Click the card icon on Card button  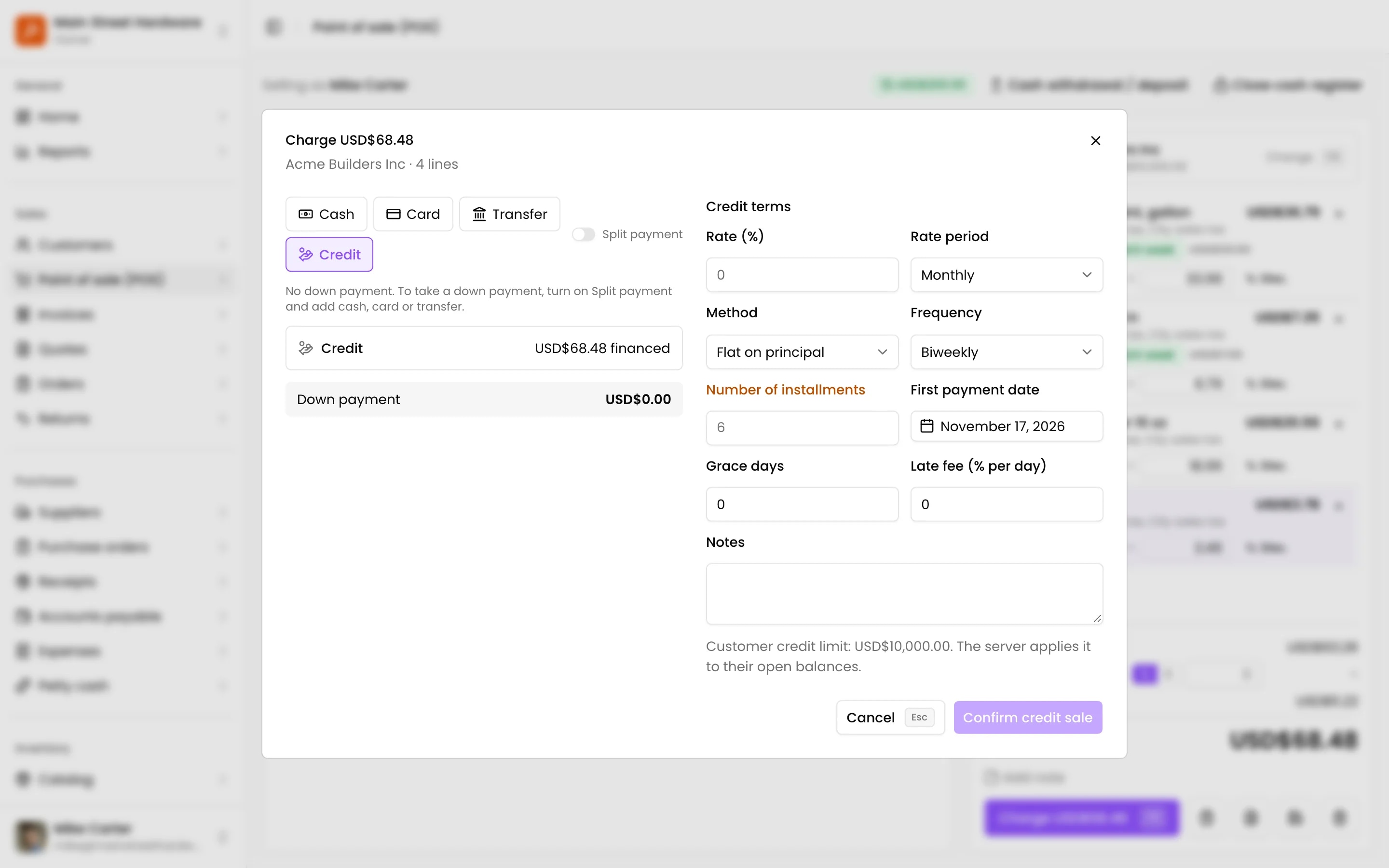393,214
